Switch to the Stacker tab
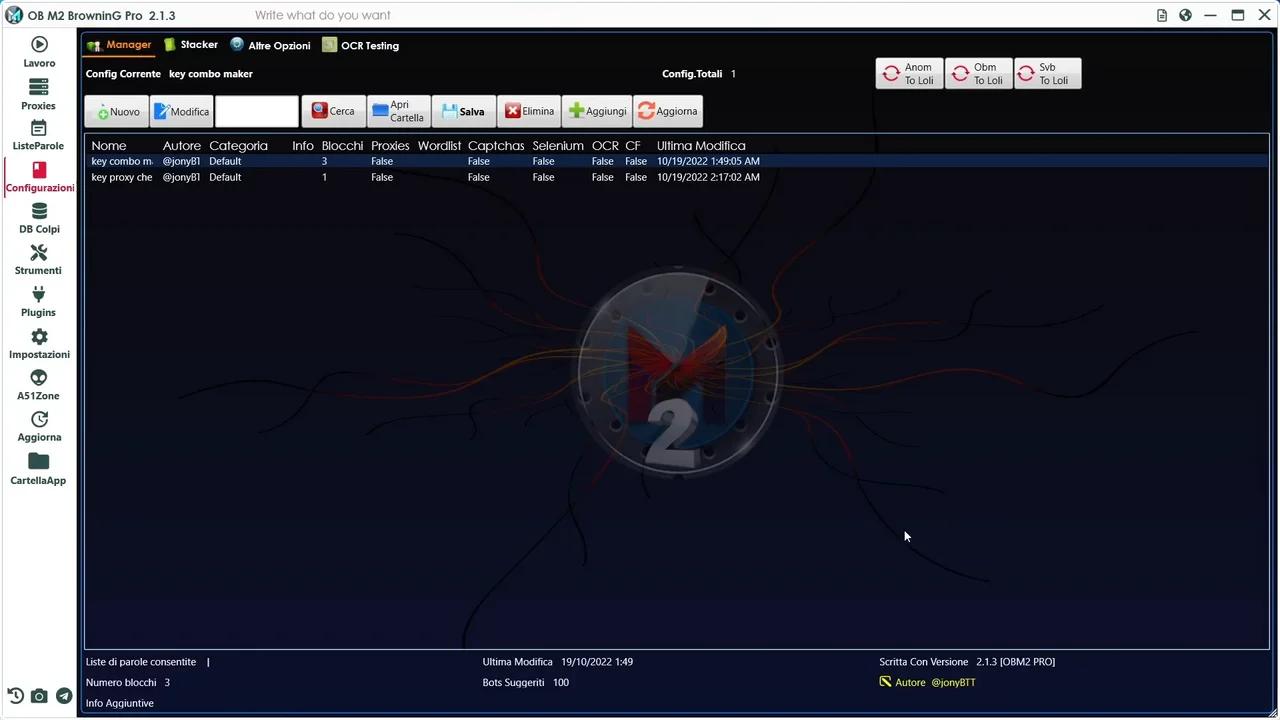This screenshot has width=1280, height=720. click(191, 45)
